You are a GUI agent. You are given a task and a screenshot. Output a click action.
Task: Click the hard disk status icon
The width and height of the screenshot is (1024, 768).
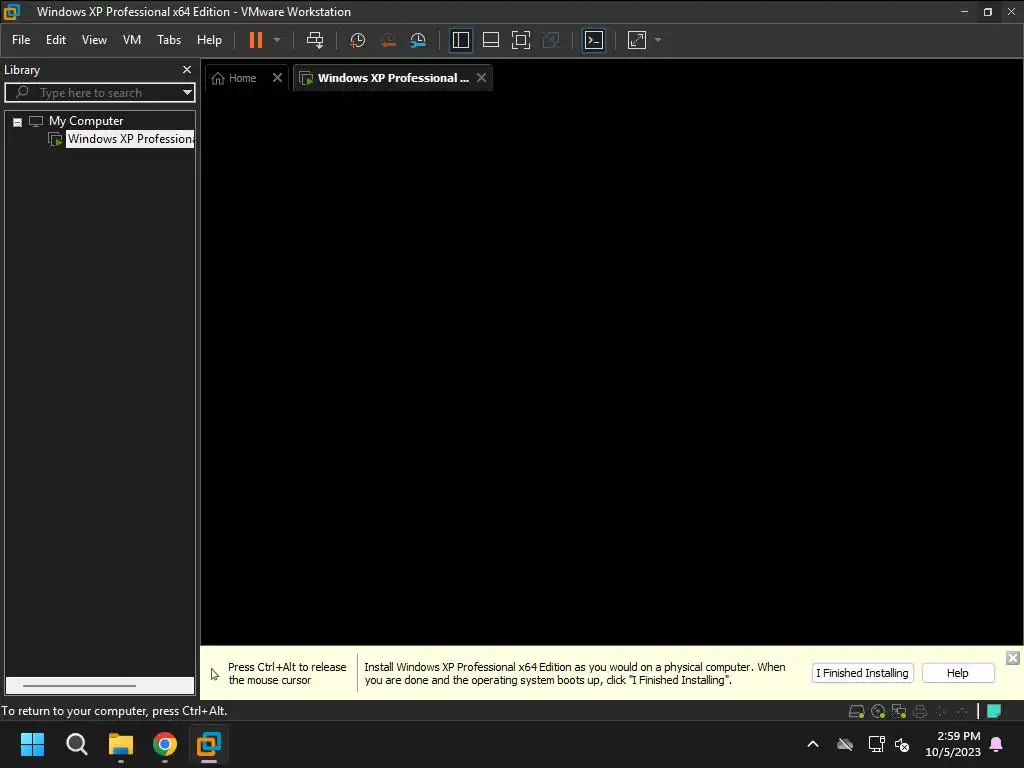click(856, 711)
